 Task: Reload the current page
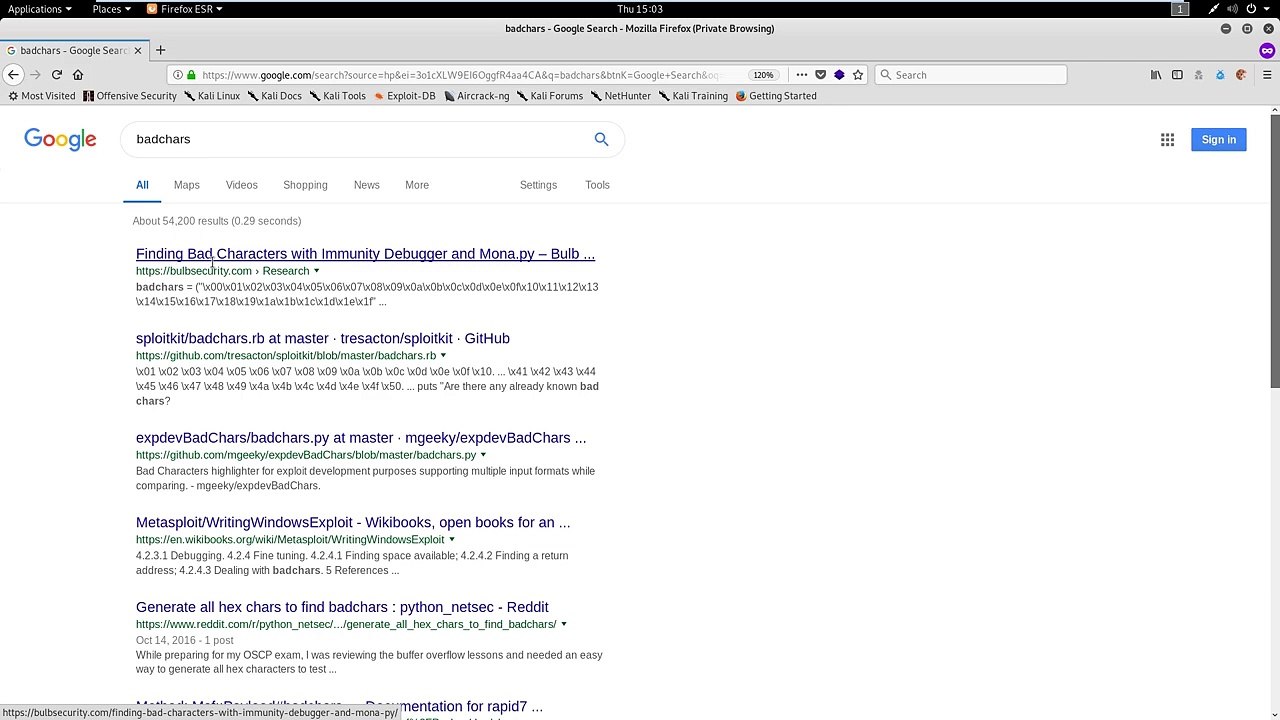pos(57,75)
